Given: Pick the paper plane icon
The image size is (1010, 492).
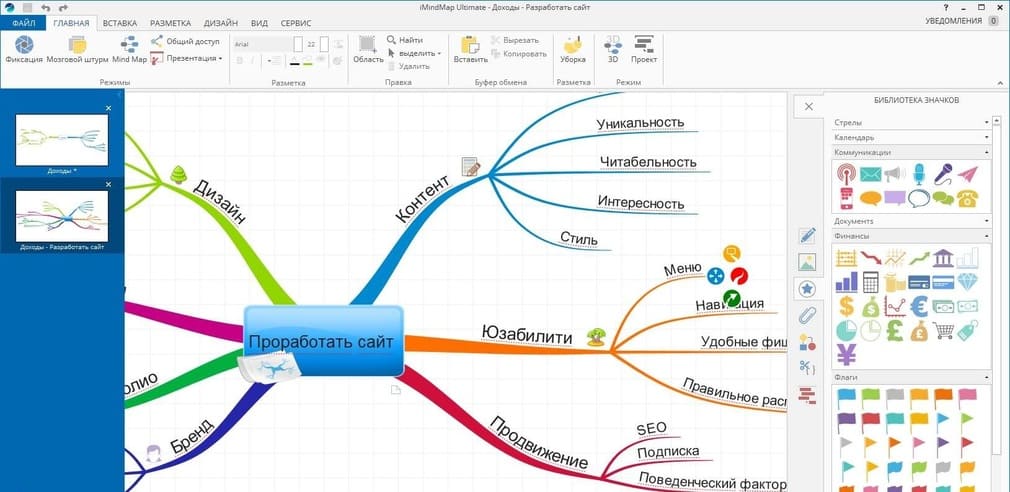Looking at the screenshot, I should tap(967, 174).
